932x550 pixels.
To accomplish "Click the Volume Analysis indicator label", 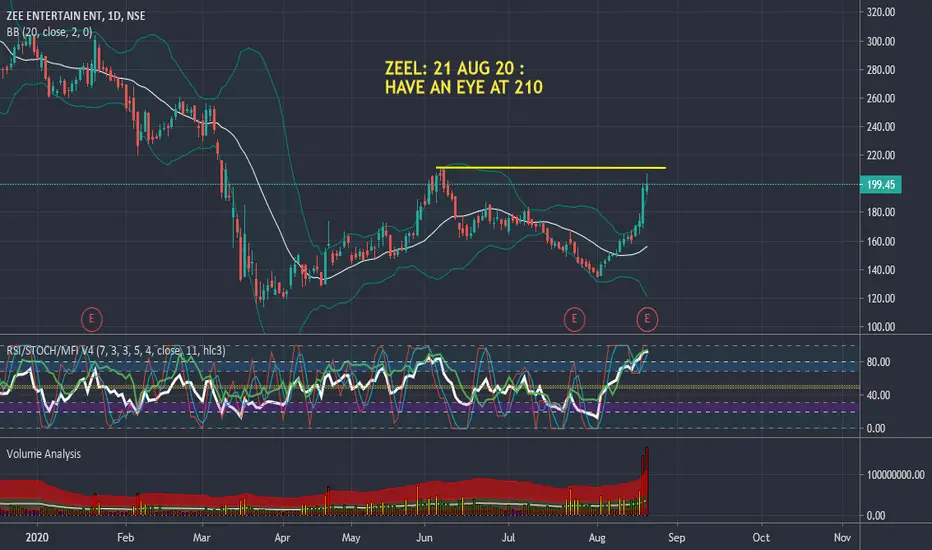I will tap(43, 454).
